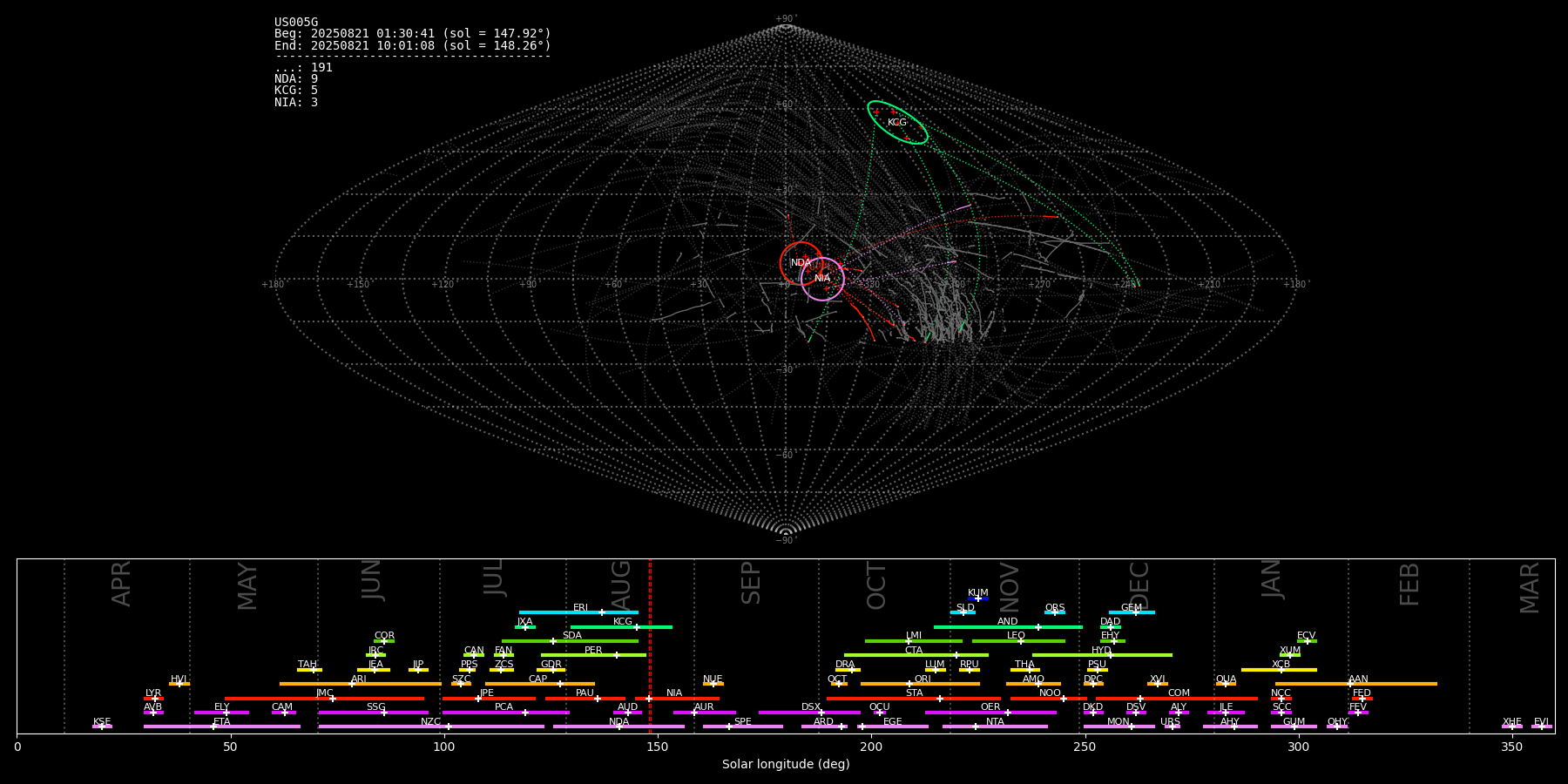Click the LYR shower label
The height and width of the screenshot is (784, 1568).
153,693
